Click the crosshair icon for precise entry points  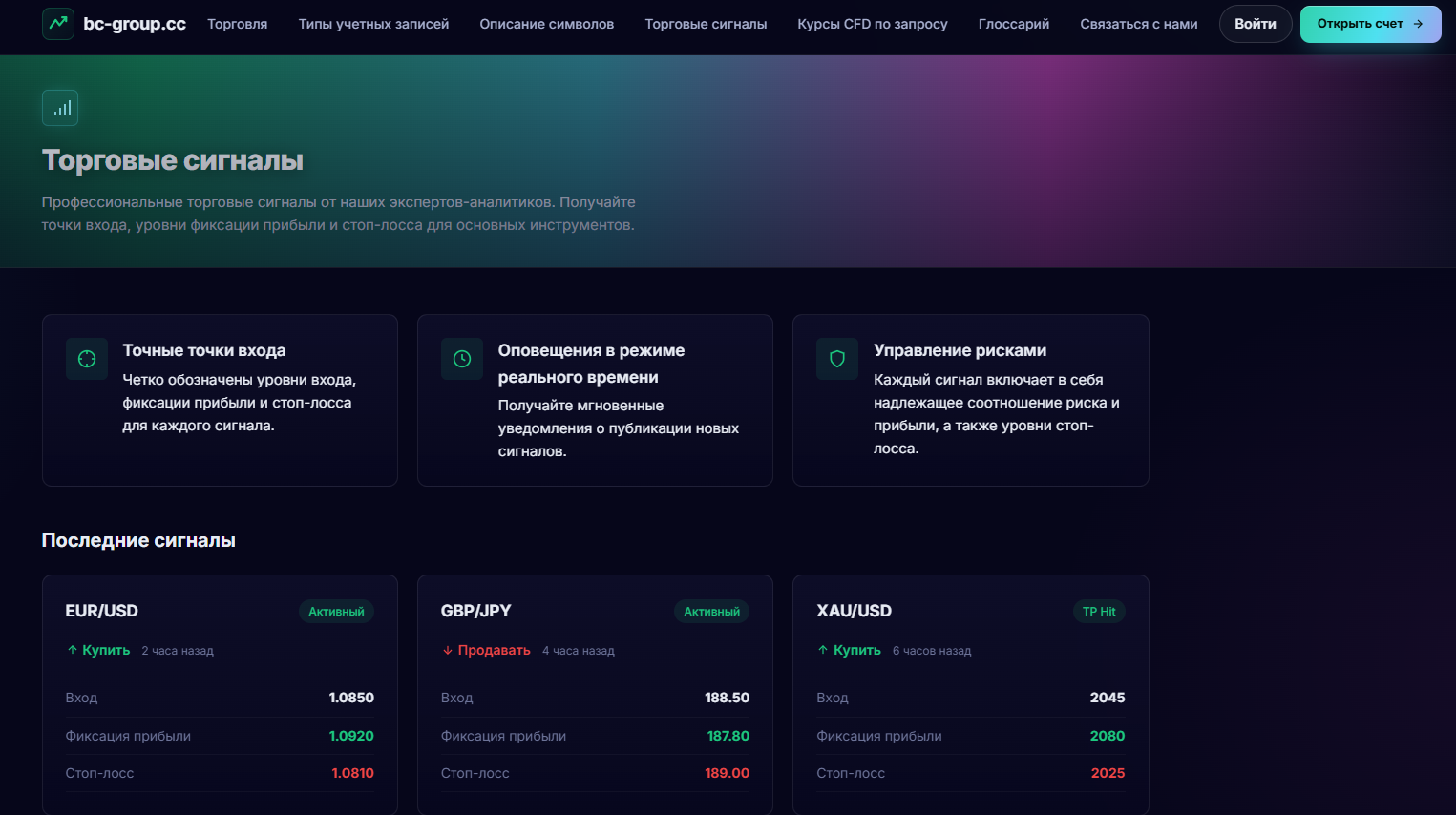(87, 359)
